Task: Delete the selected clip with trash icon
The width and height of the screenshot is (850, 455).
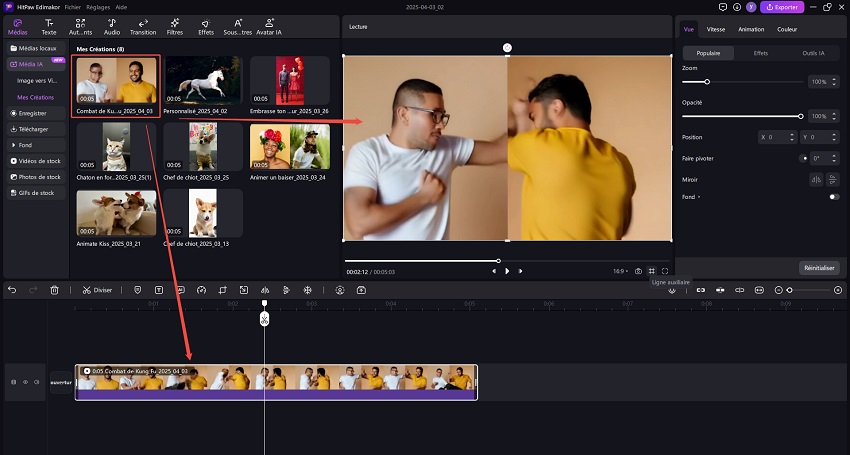Action: tap(54, 290)
